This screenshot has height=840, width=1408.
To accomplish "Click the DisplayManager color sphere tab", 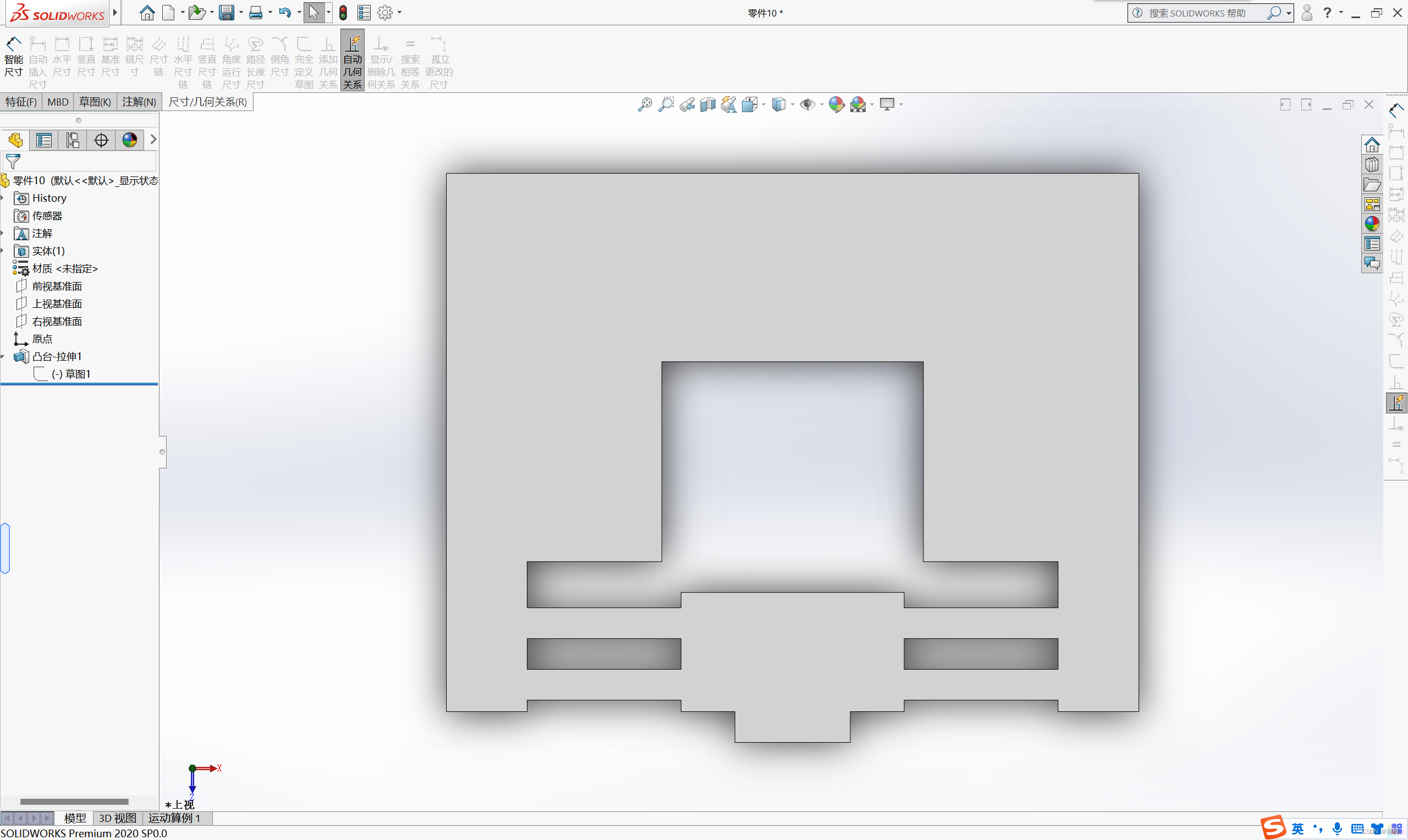I will click(x=130, y=140).
